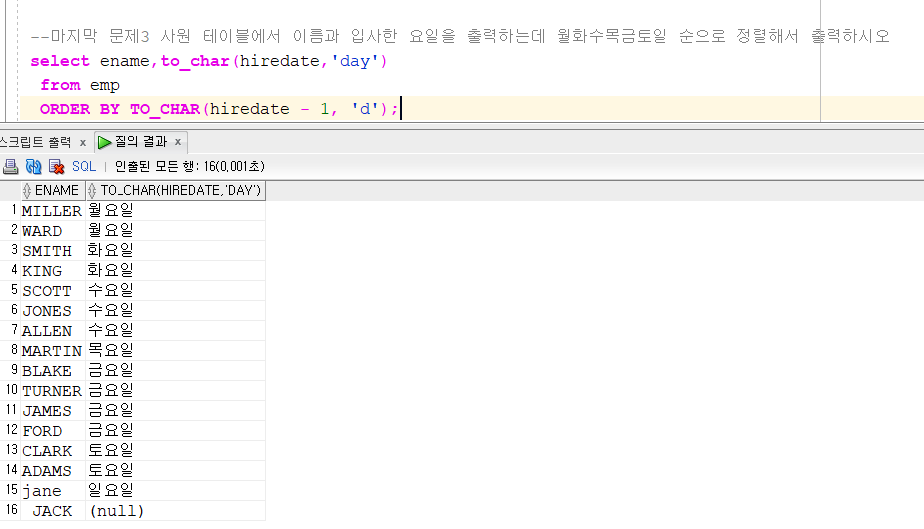Switch to the 스크립트 출력 tab
The height and width of the screenshot is (529, 924).
click(x=35, y=142)
